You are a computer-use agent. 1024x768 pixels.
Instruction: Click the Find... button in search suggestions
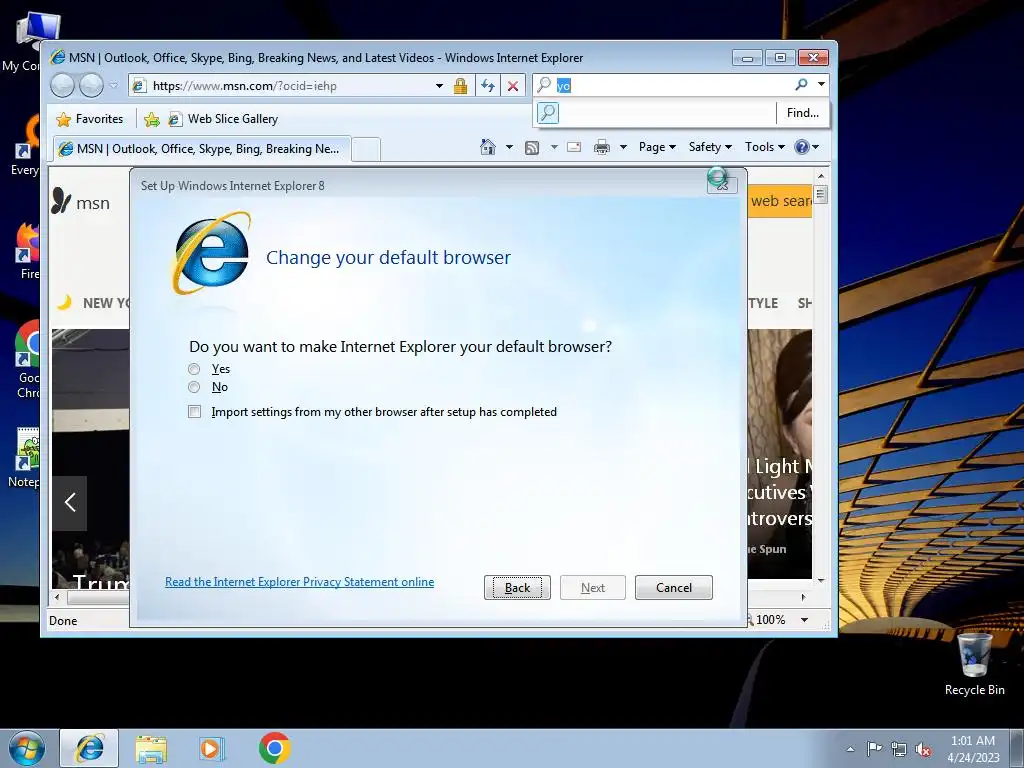[803, 113]
